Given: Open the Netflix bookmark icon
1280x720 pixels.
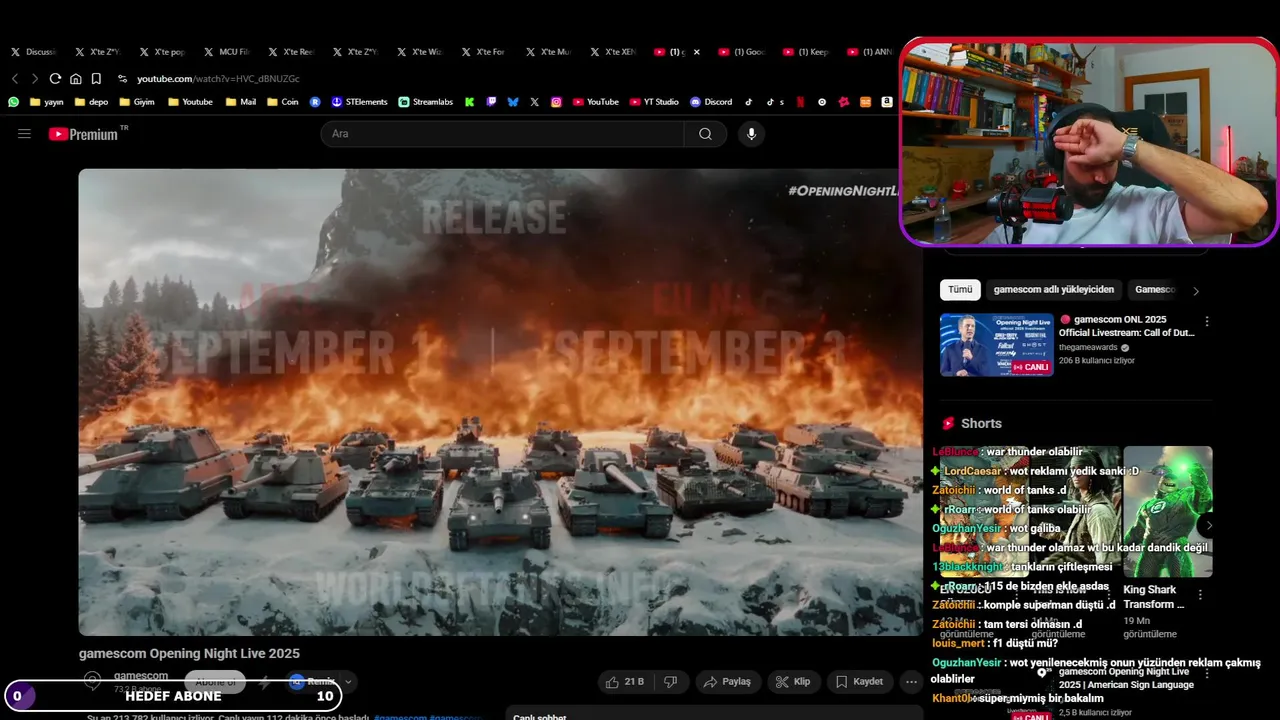Looking at the screenshot, I should pyautogui.click(x=800, y=102).
